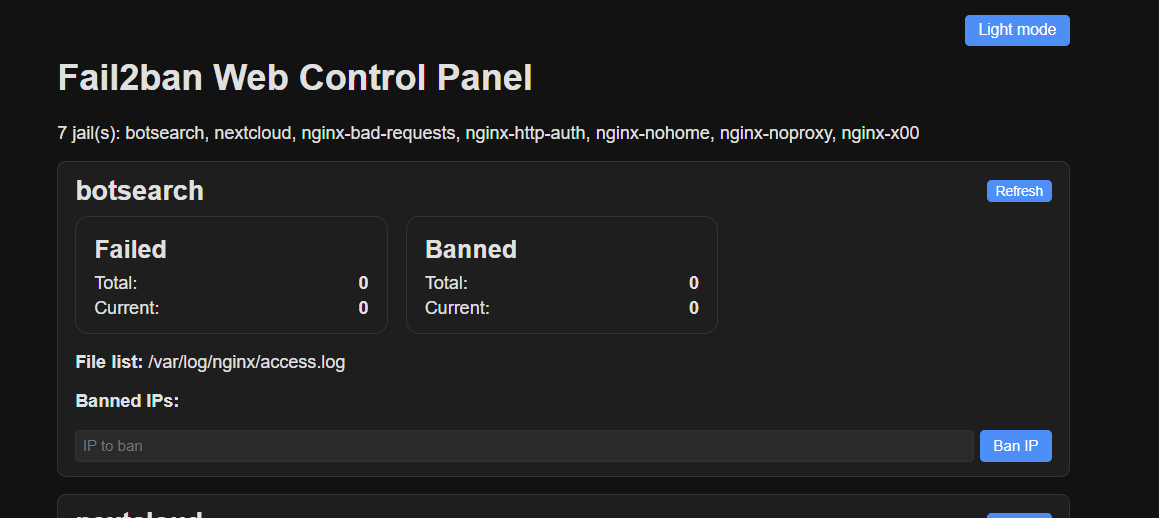Click the 'Banned IPs:' label

pyautogui.click(x=127, y=401)
